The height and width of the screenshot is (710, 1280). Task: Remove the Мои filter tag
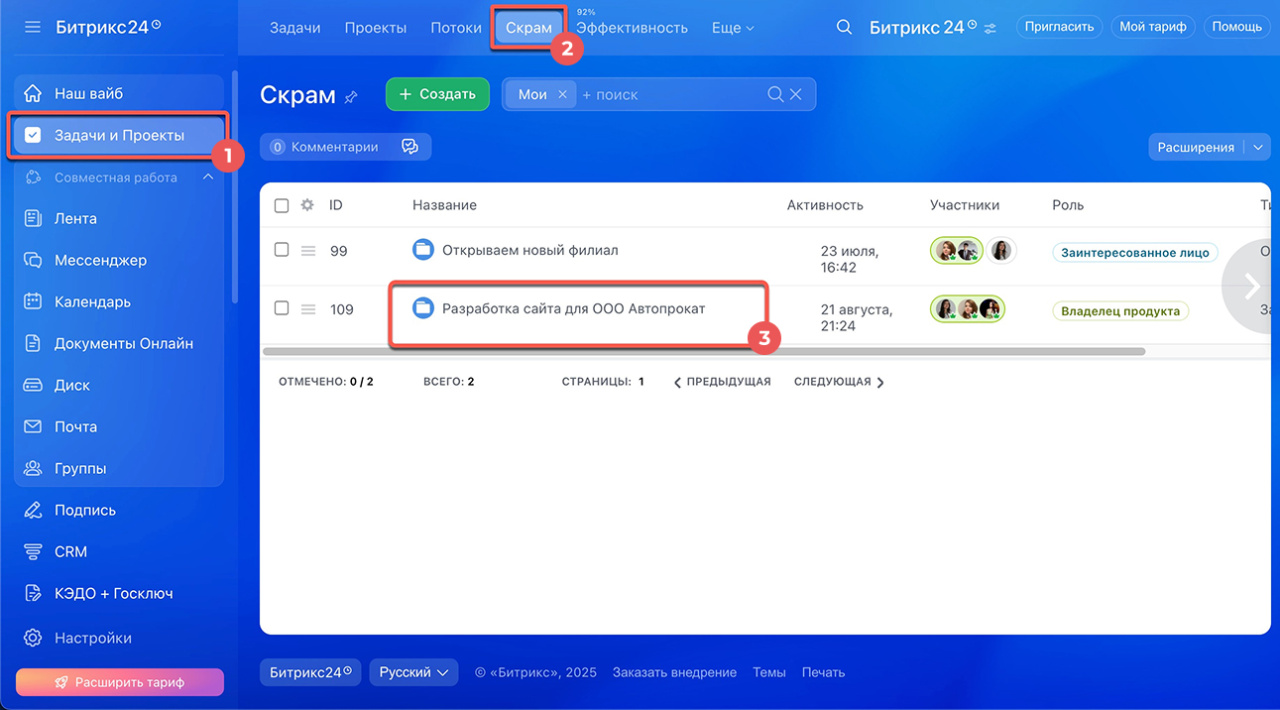[x=562, y=94]
